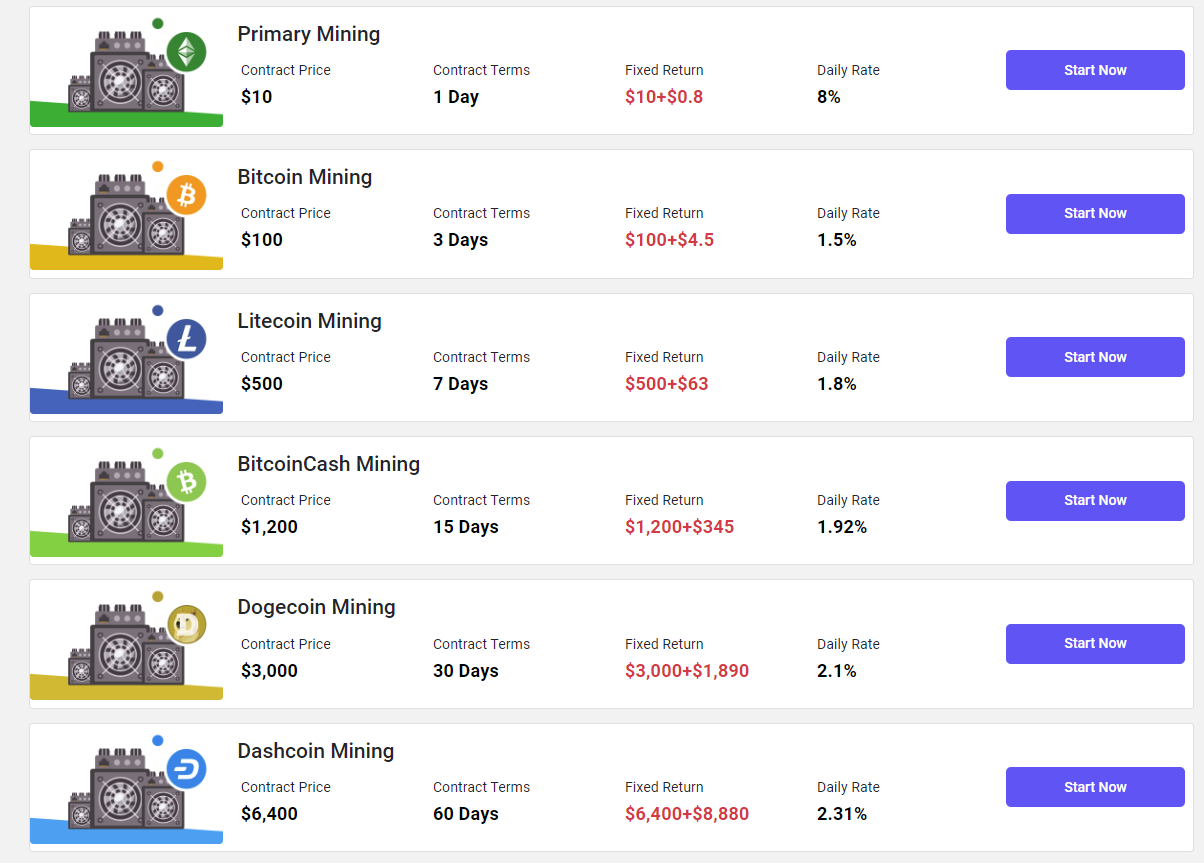Start Now on the BitcoinCash Mining contract
This screenshot has width=1204, height=863.
pos(1094,500)
